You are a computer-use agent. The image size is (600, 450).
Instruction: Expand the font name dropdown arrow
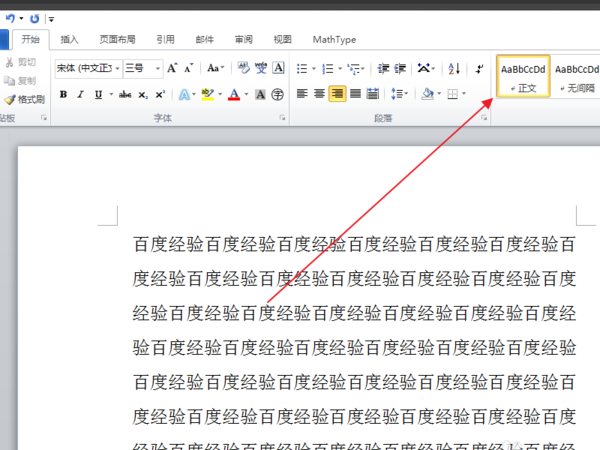(x=117, y=68)
